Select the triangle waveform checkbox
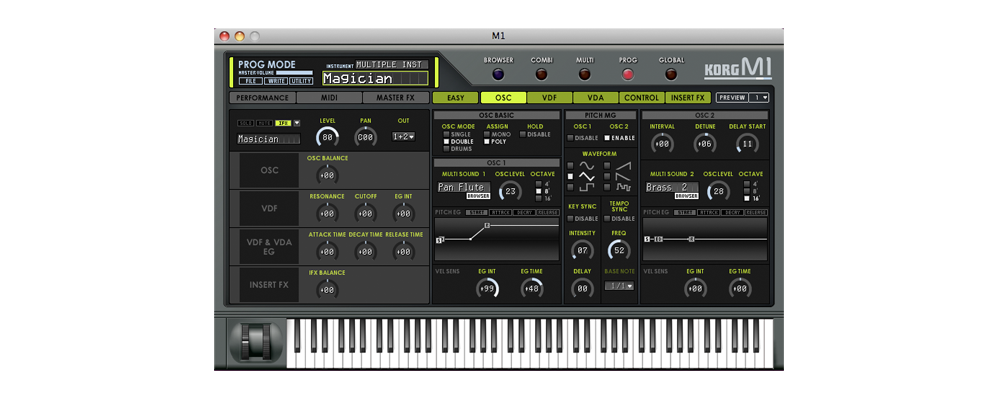 coord(570,177)
